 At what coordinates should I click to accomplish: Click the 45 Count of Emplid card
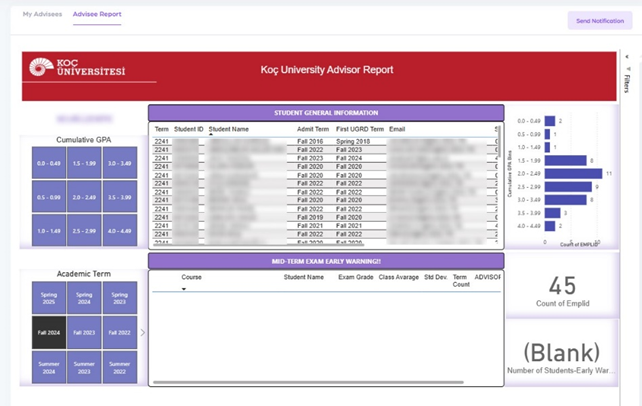coord(562,290)
